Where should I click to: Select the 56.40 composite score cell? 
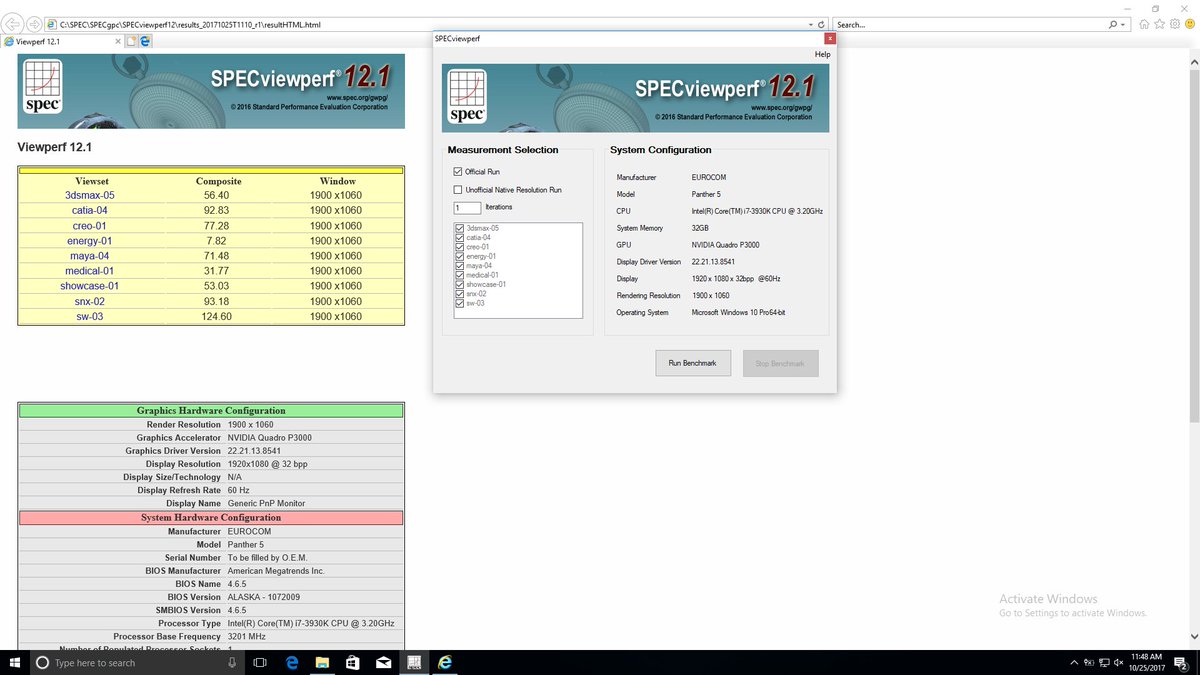pos(217,196)
